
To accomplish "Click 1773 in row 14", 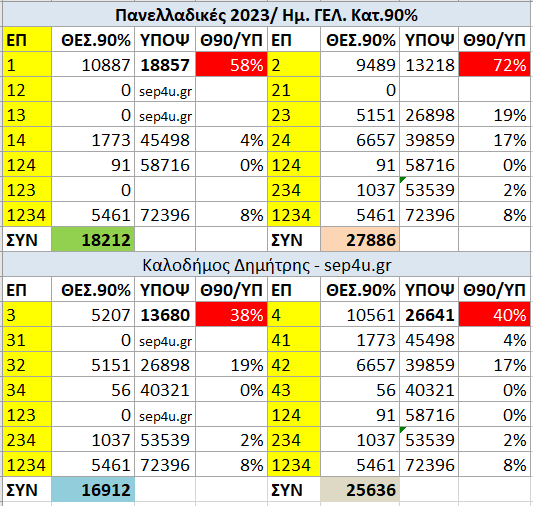I will pyautogui.click(x=93, y=140).
